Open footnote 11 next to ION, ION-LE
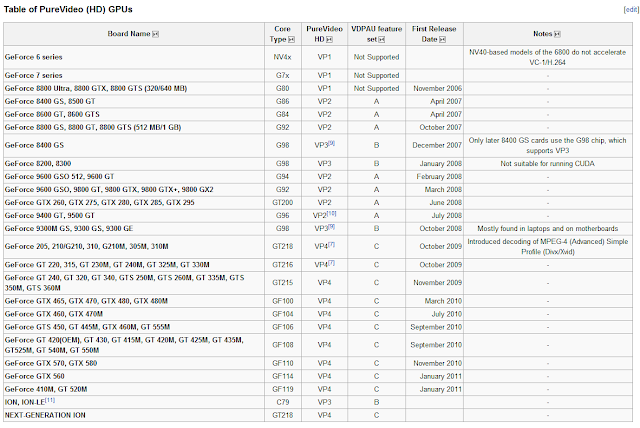The height and width of the screenshot is (428, 640). (50, 400)
